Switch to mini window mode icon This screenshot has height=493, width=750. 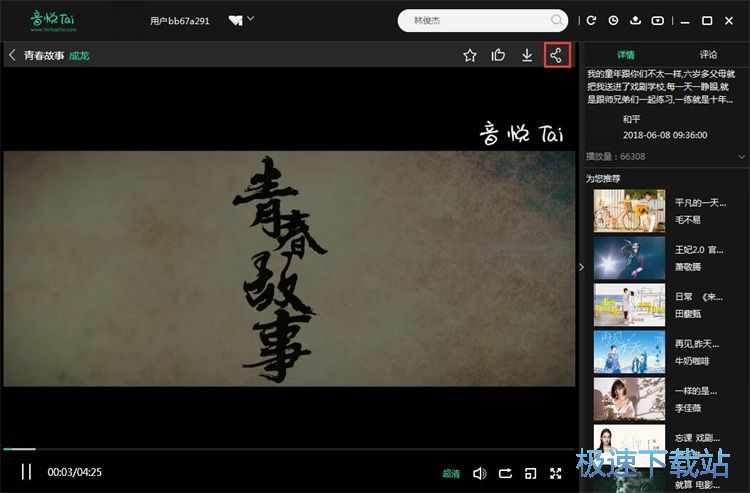530,473
